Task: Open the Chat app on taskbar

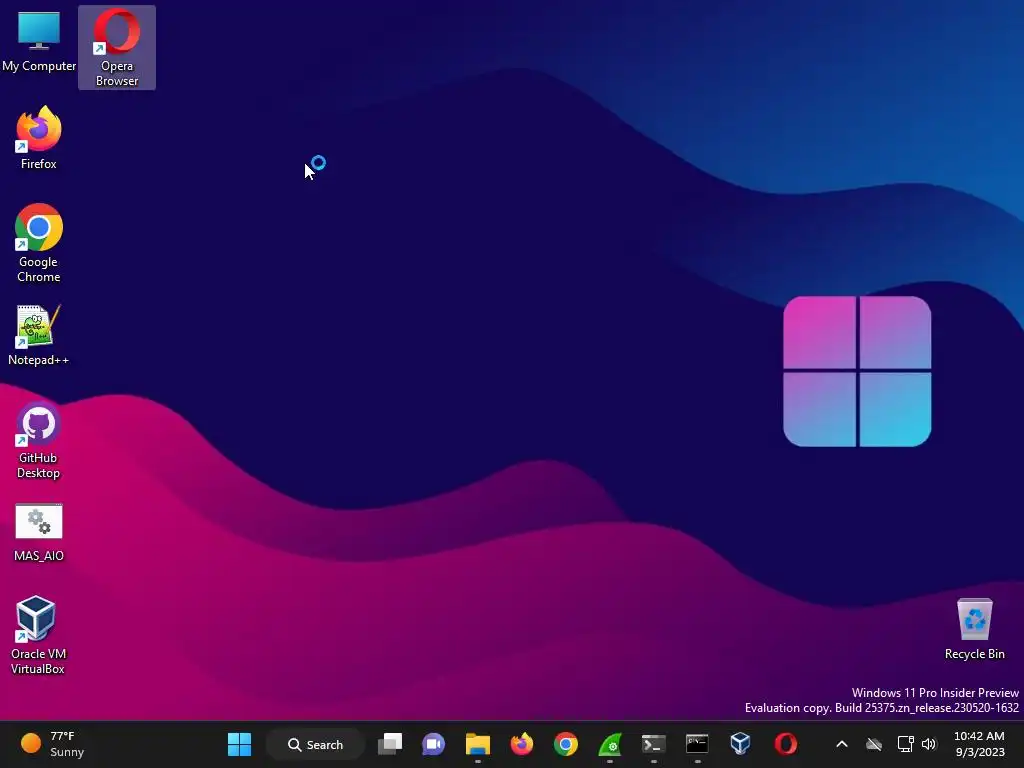Action: (x=434, y=744)
